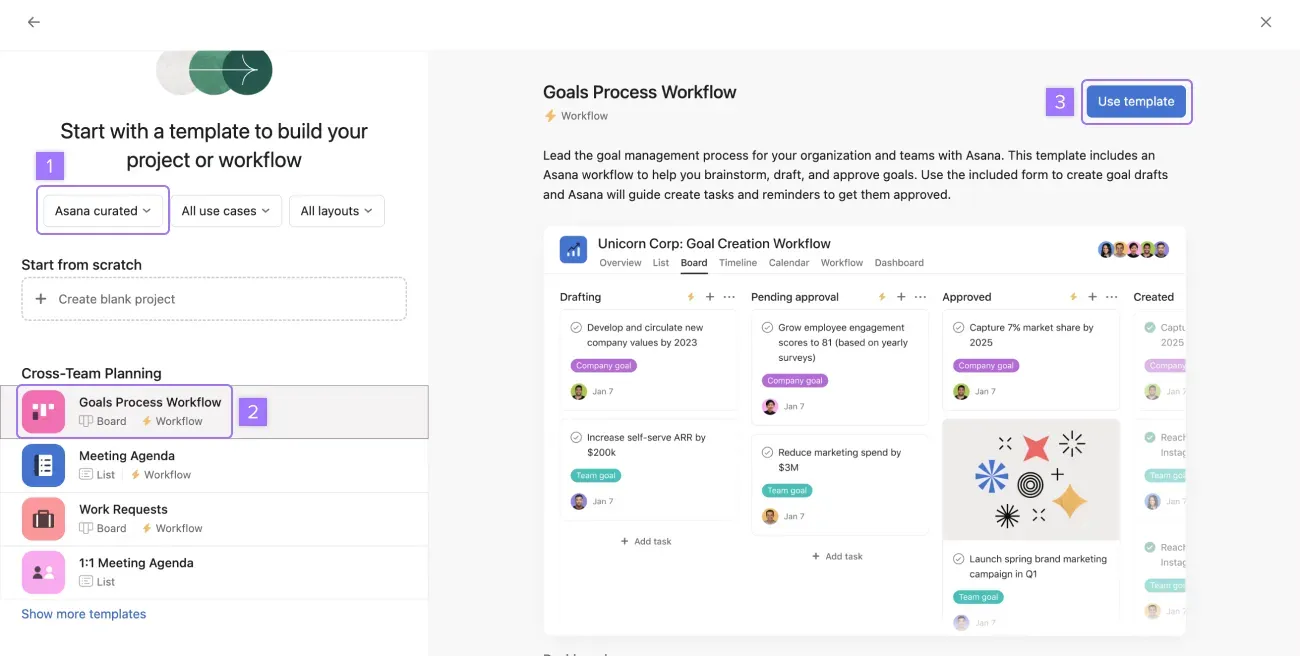Open the Overview tab in preview
The width and height of the screenshot is (1300, 656).
[620, 263]
